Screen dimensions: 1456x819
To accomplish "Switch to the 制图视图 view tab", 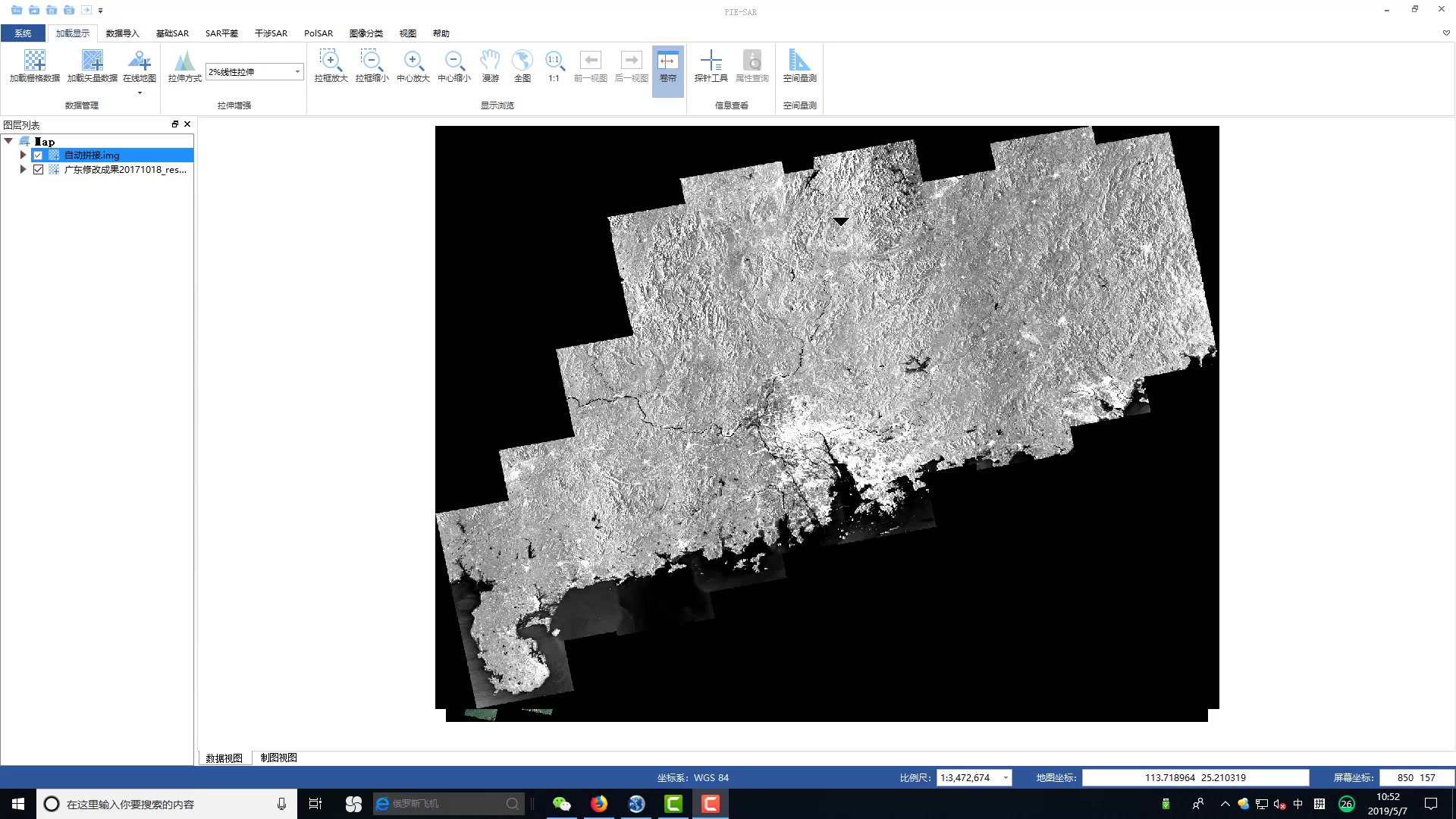I will [278, 758].
